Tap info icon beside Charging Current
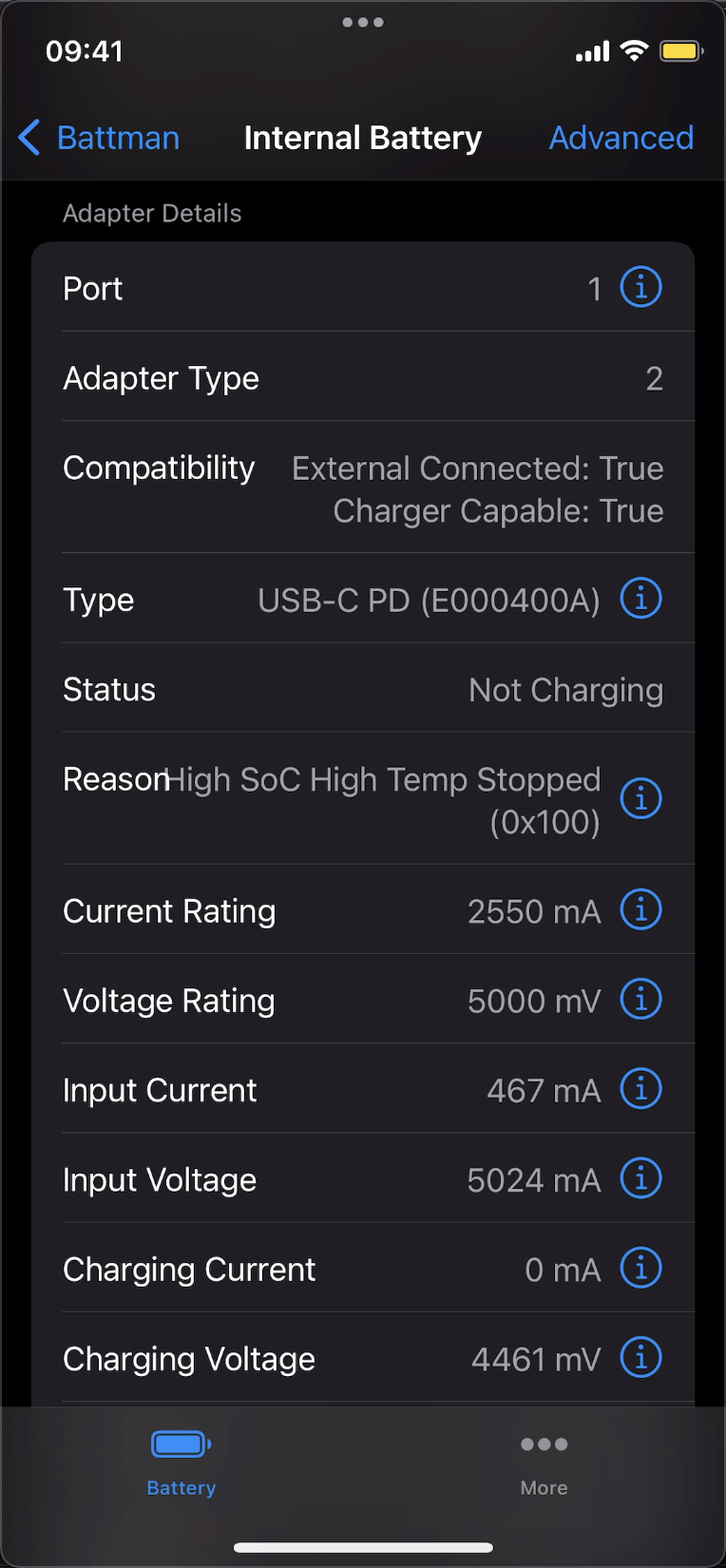 click(640, 1268)
